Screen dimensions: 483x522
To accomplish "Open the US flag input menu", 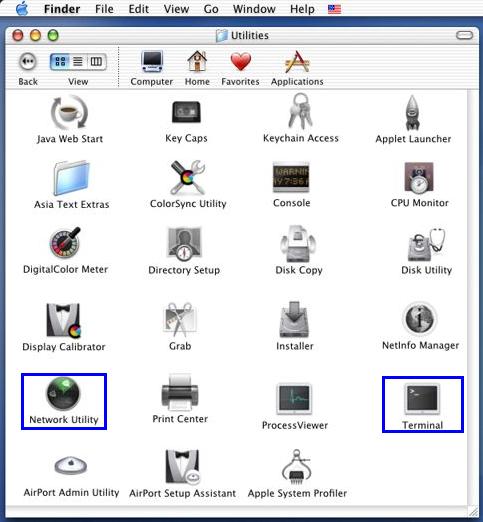I will [334, 9].
